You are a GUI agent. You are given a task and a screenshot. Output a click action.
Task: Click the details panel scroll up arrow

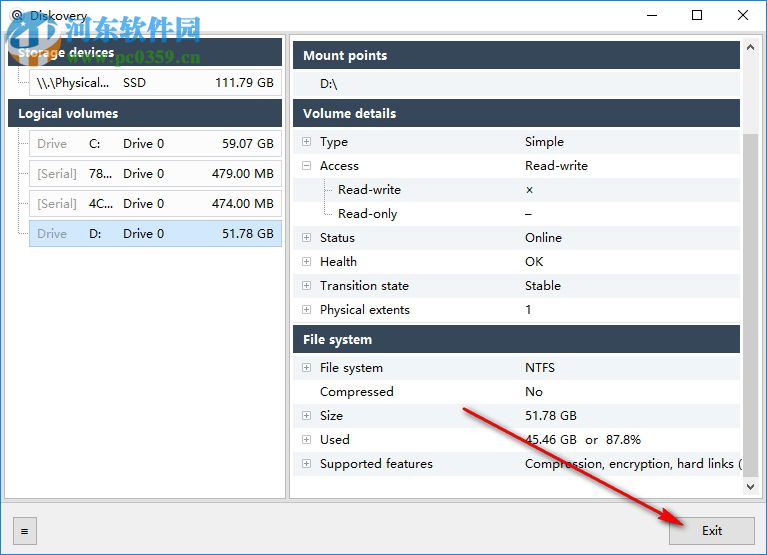coord(750,47)
